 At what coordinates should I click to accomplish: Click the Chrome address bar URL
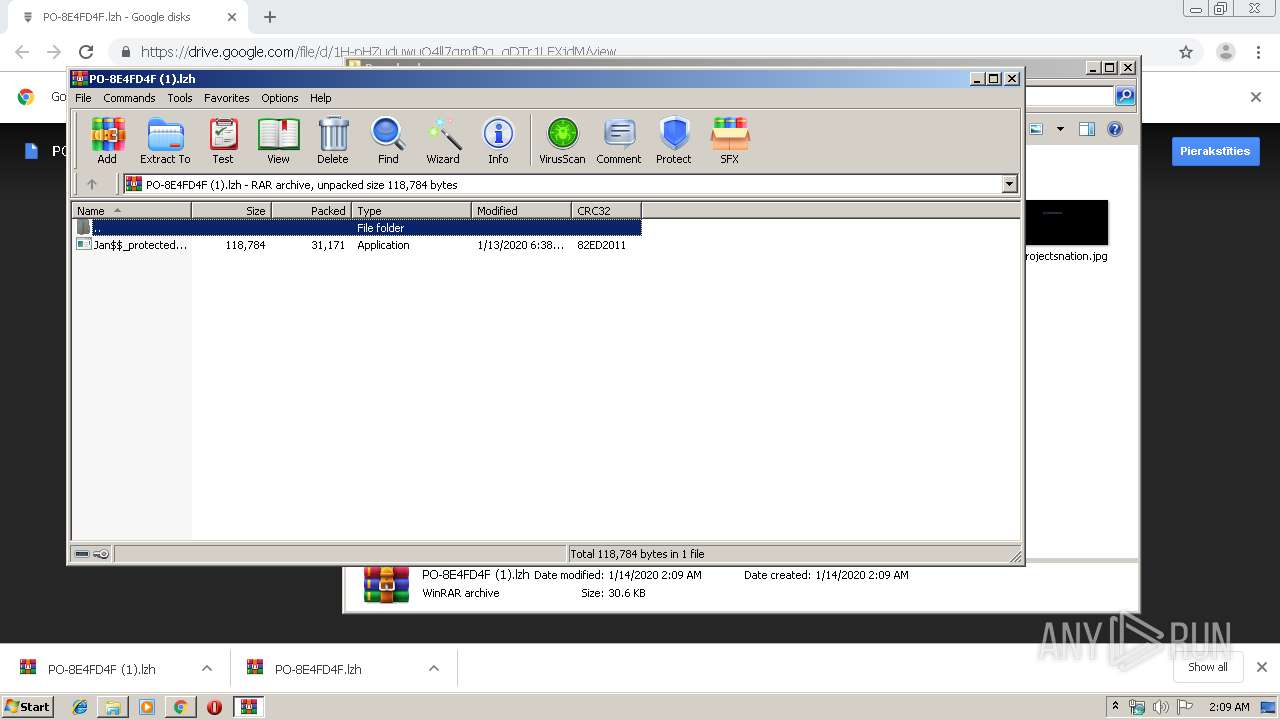click(x=378, y=52)
